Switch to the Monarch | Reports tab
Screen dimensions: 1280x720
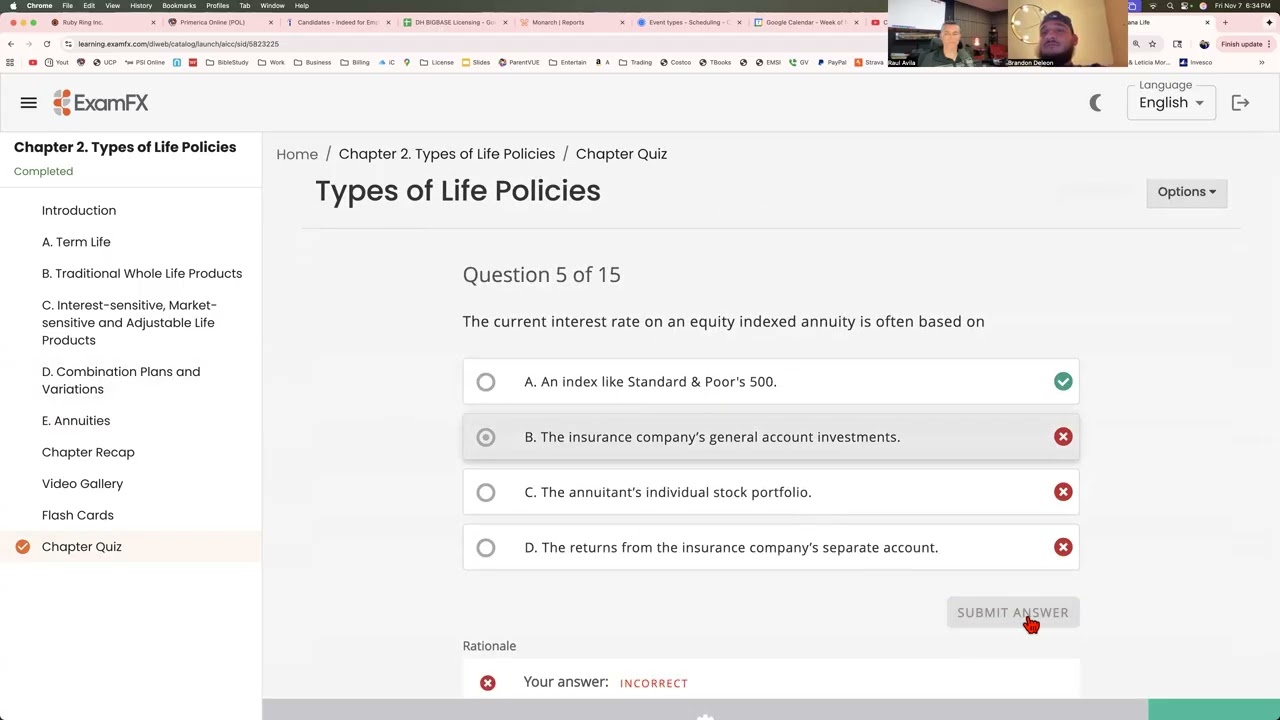tap(572, 22)
